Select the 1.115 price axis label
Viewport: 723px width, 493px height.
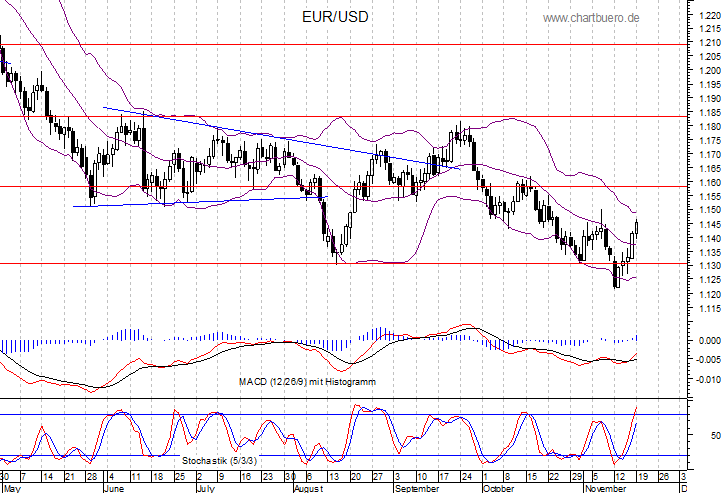[x=705, y=309]
